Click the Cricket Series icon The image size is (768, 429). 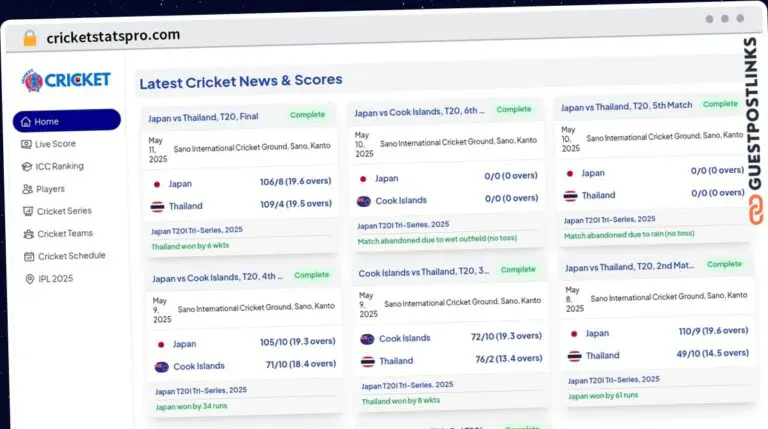click(x=28, y=211)
